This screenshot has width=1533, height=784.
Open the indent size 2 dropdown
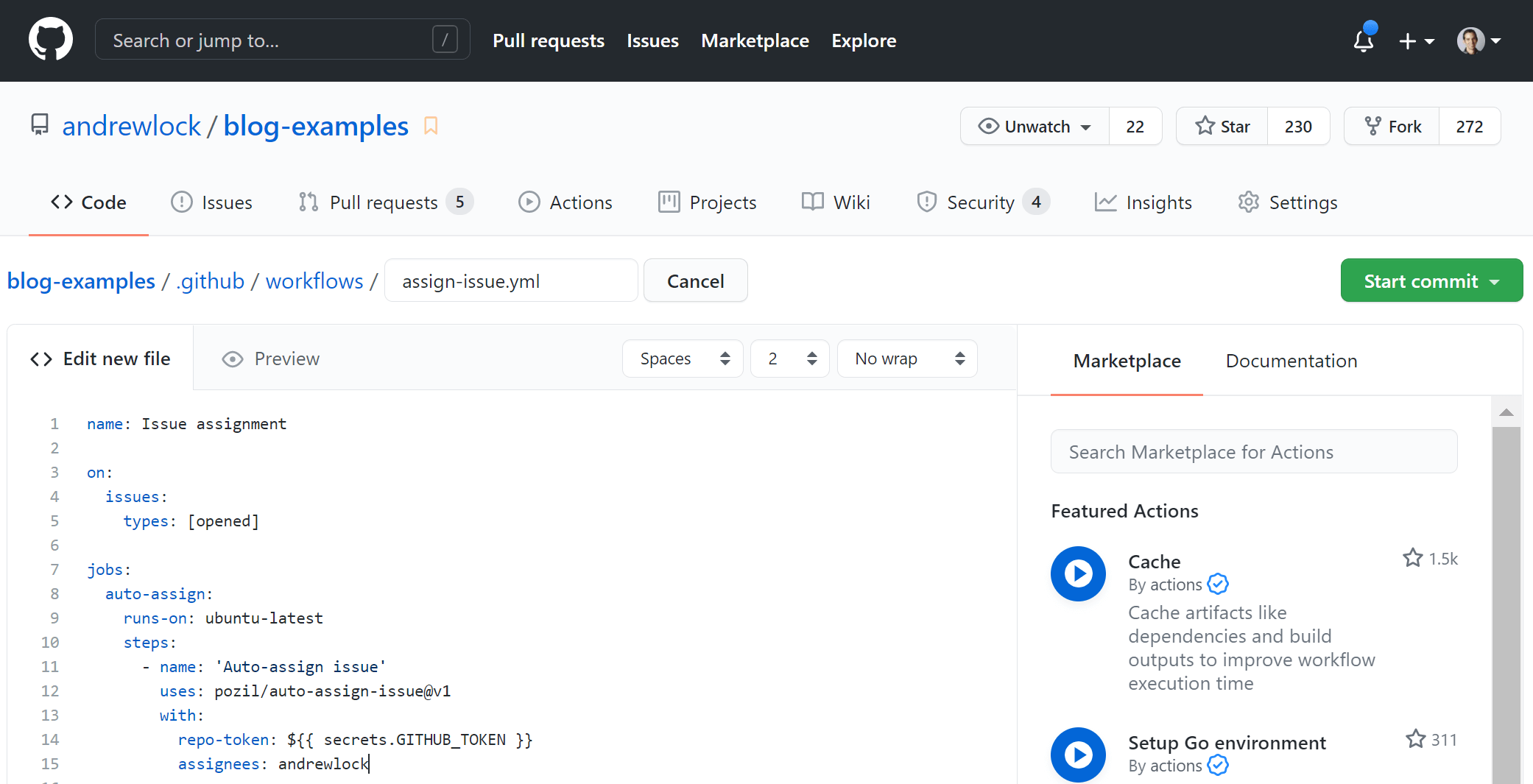tap(790, 359)
